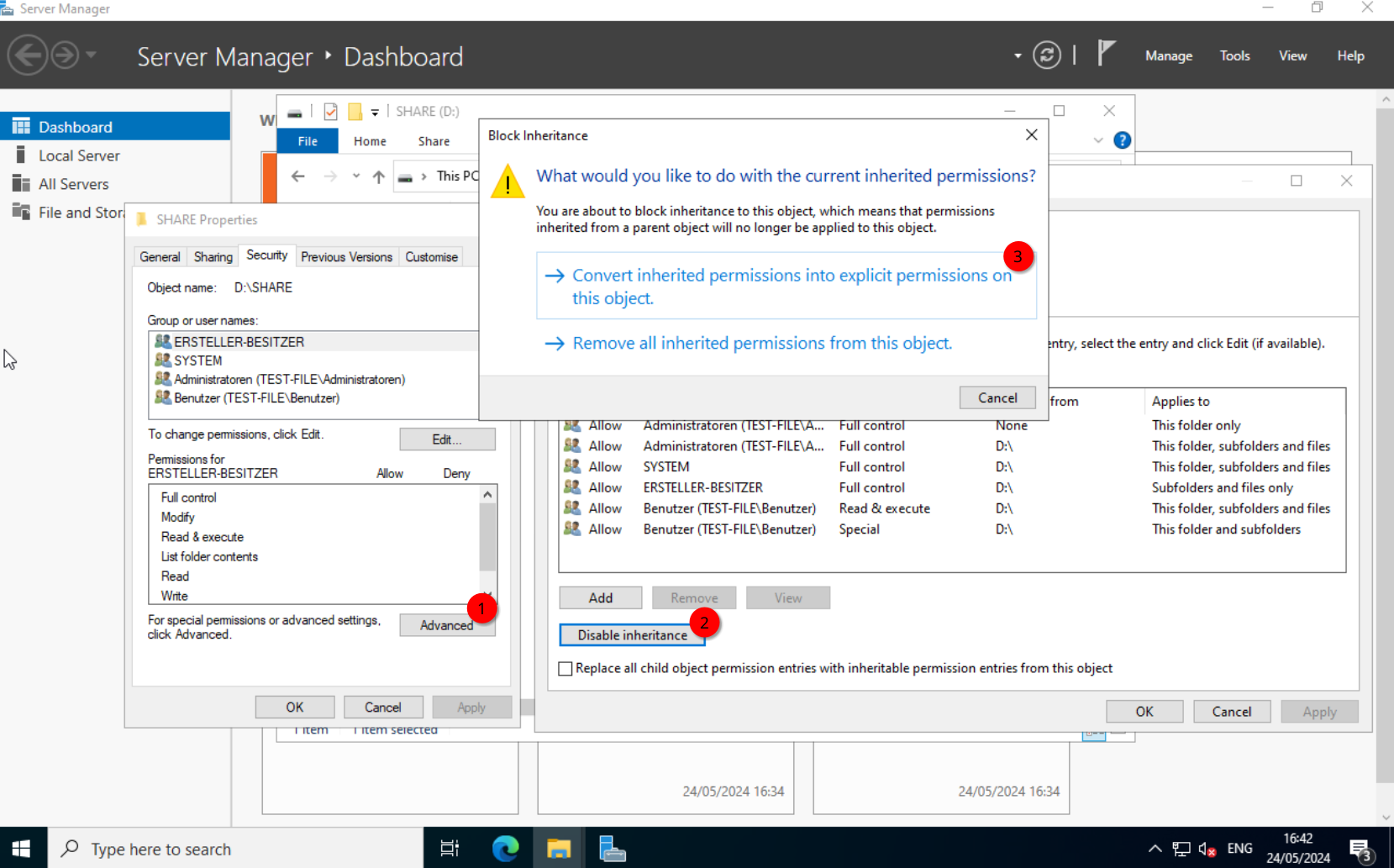Refresh Server Manager dashboard
The width and height of the screenshot is (1394, 868).
(x=1047, y=55)
